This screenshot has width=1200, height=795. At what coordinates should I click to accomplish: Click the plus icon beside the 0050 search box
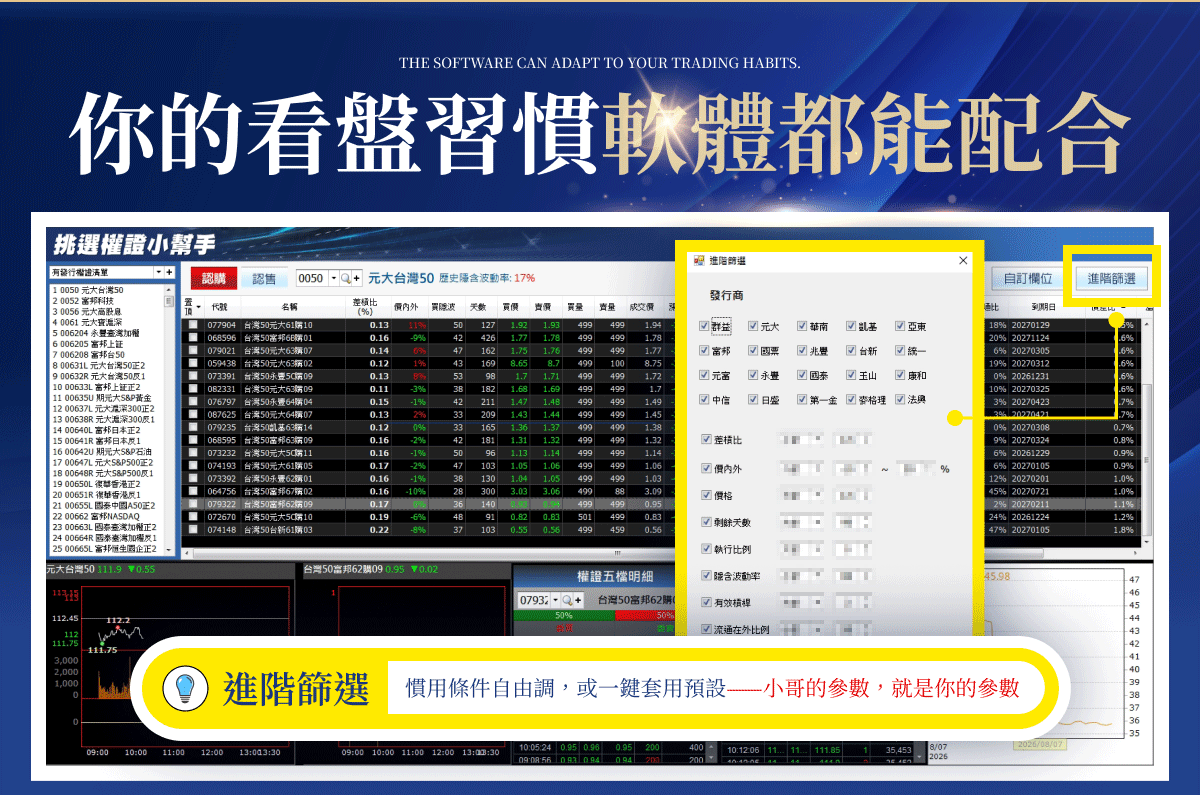[356, 279]
